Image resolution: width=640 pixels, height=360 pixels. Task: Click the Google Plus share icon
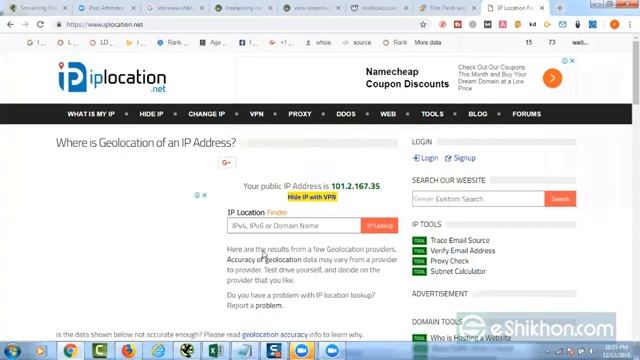227,162
